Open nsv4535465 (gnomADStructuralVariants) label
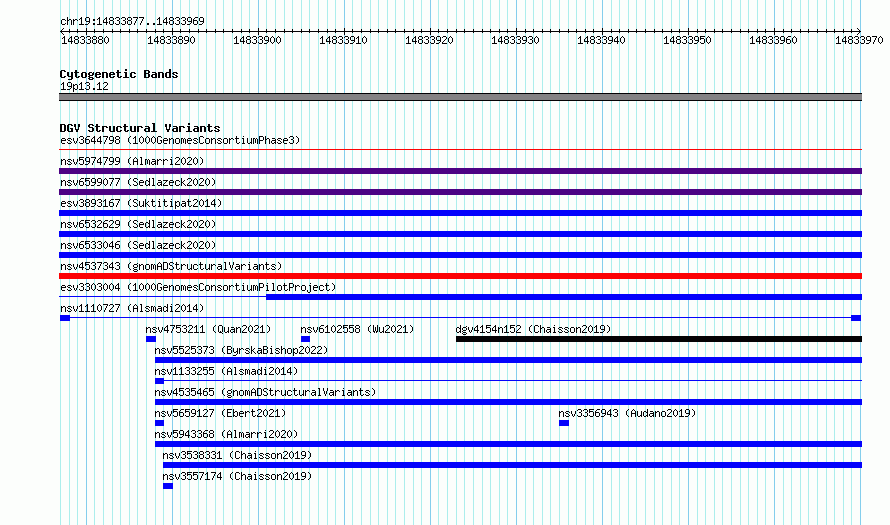Viewport: 890px width, 525px height. tap(265, 392)
